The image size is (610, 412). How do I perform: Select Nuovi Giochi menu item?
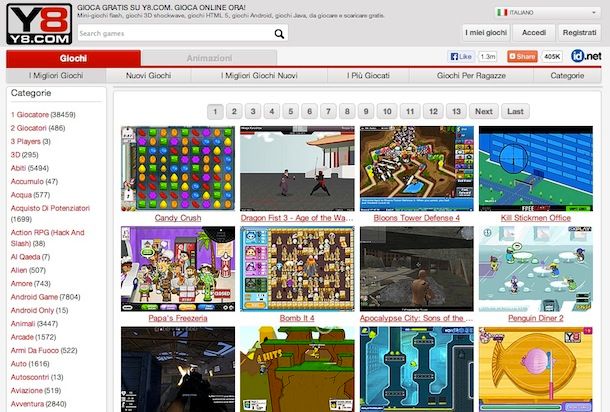[x=149, y=75]
